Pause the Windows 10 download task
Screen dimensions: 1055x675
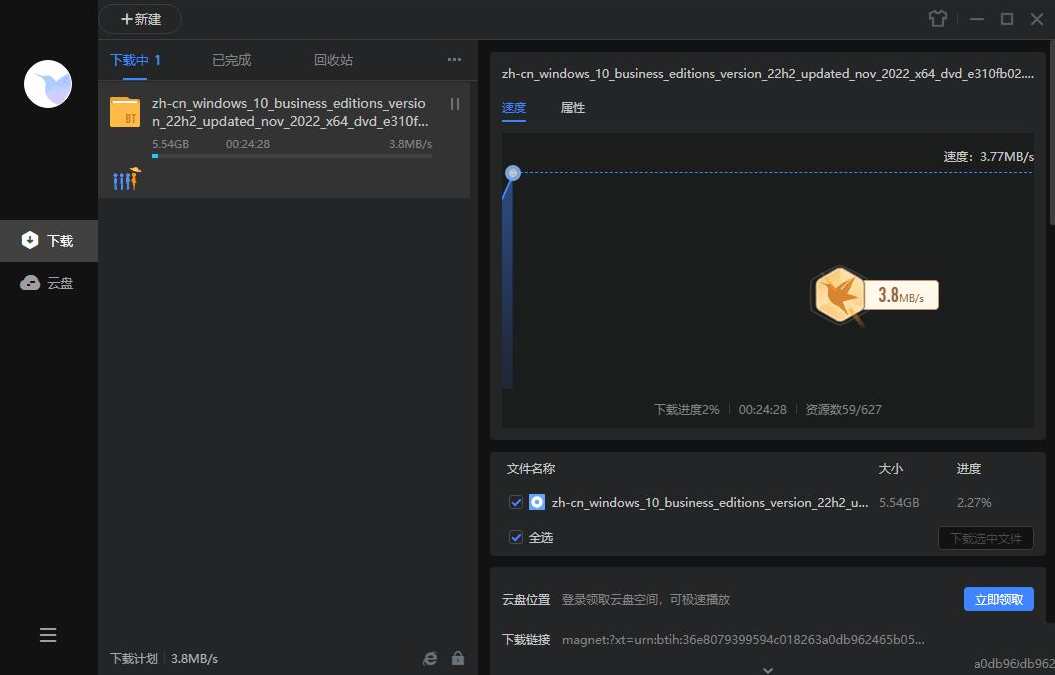click(455, 103)
